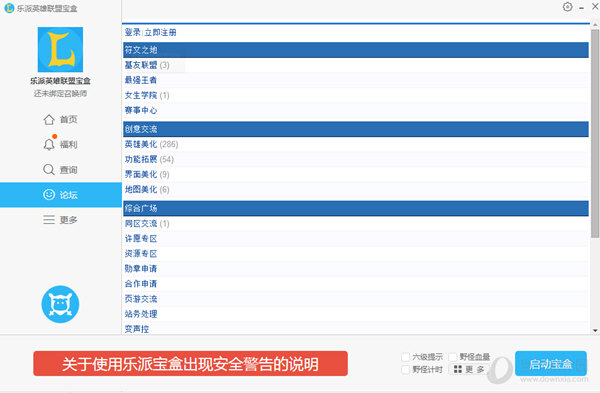Enable the 野怪血量 checkbox
The height and width of the screenshot is (393, 600).
tap(453, 357)
